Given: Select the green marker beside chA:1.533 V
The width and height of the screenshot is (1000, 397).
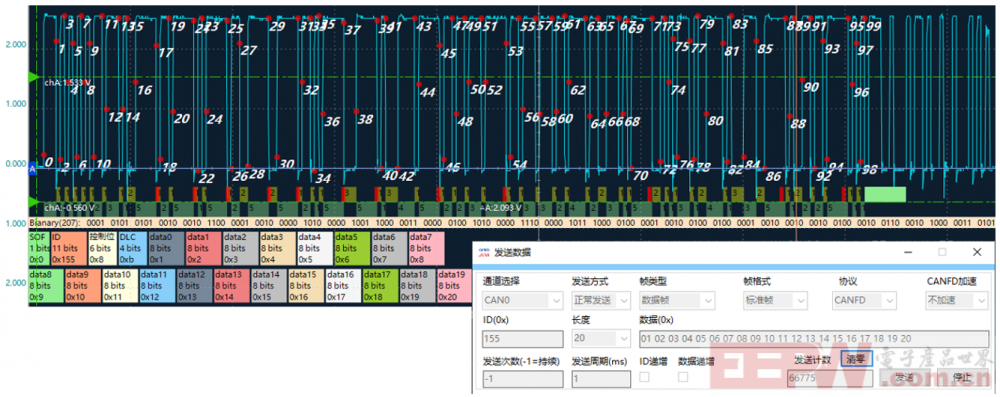Looking at the screenshot, I should 33,77.
